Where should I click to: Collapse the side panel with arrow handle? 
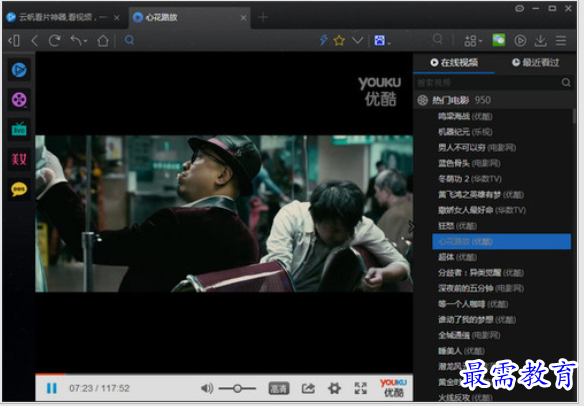[411, 226]
